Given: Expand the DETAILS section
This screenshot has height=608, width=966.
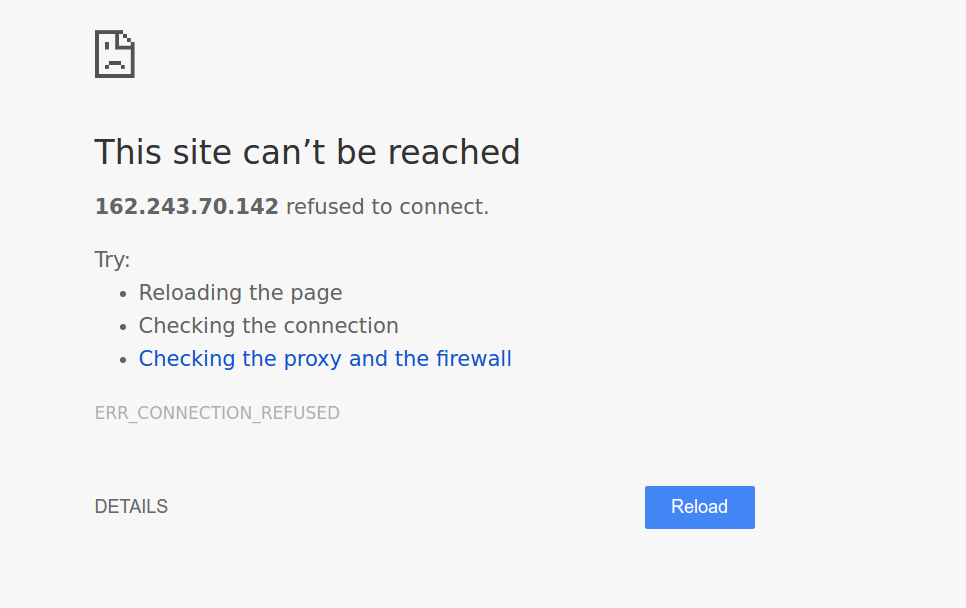Looking at the screenshot, I should point(131,506).
